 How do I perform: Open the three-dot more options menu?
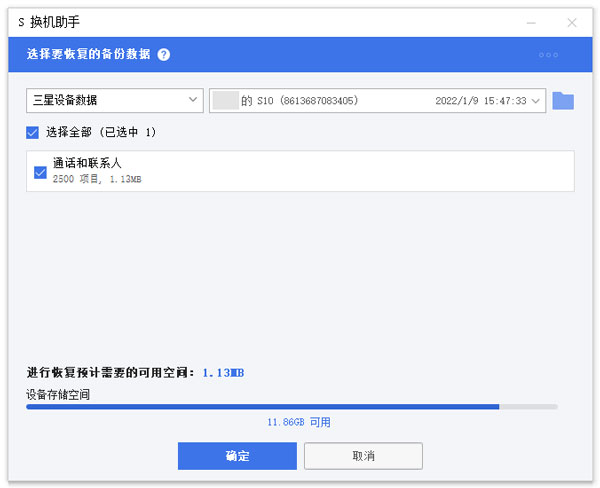coord(548,55)
